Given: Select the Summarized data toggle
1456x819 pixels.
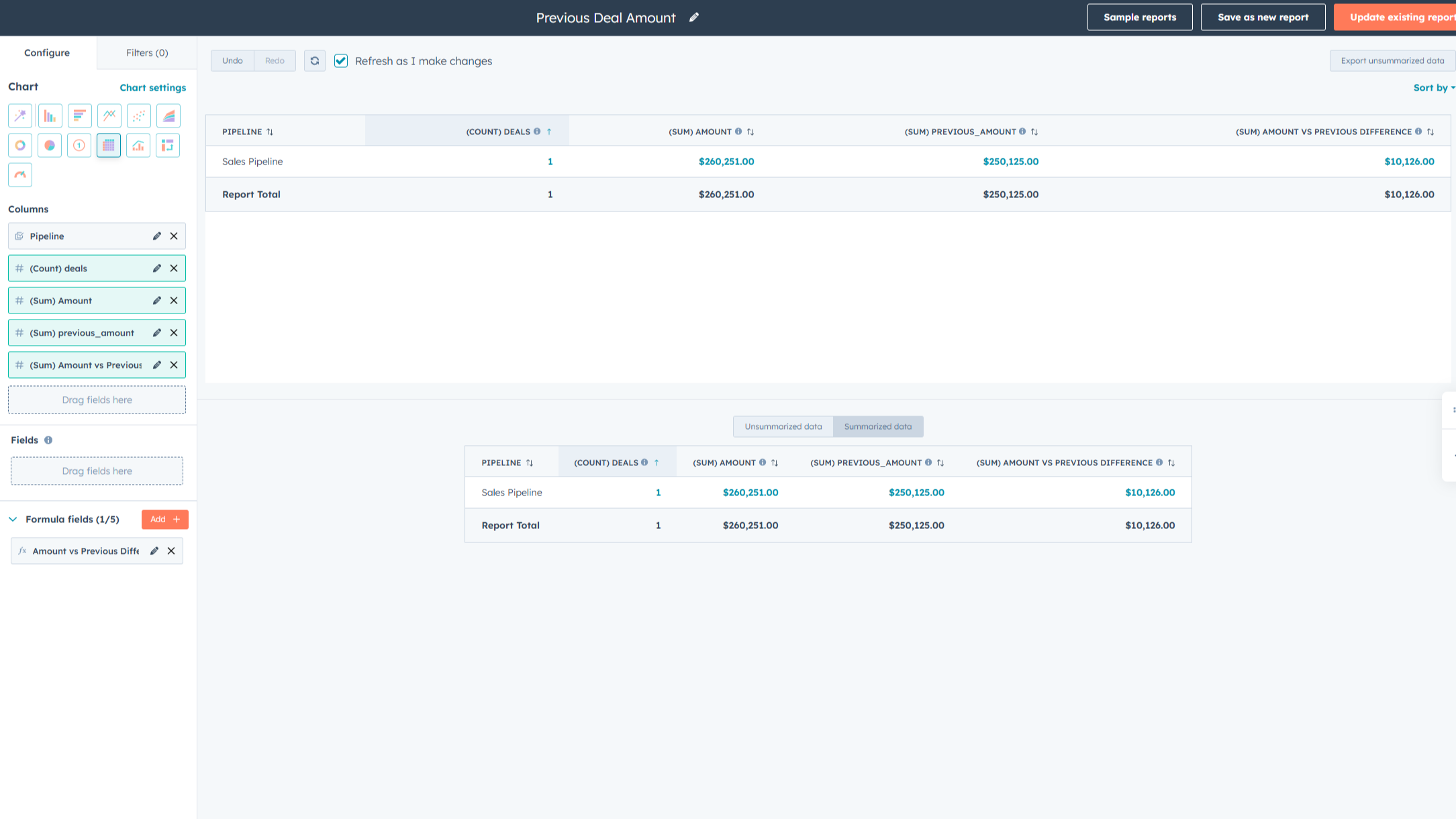Looking at the screenshot, I should click(877, 426).
